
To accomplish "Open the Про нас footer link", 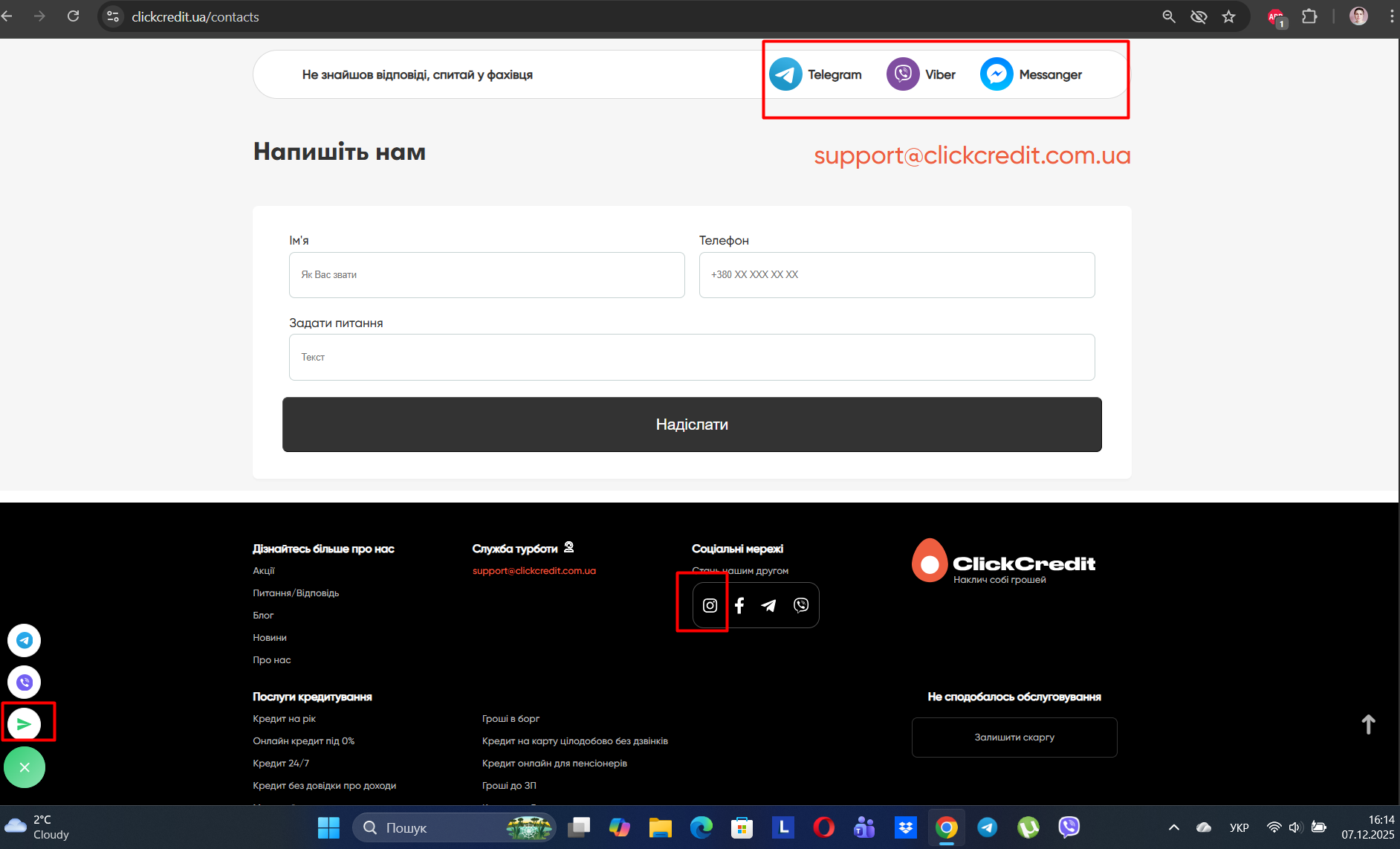I will tap(272, 660).
